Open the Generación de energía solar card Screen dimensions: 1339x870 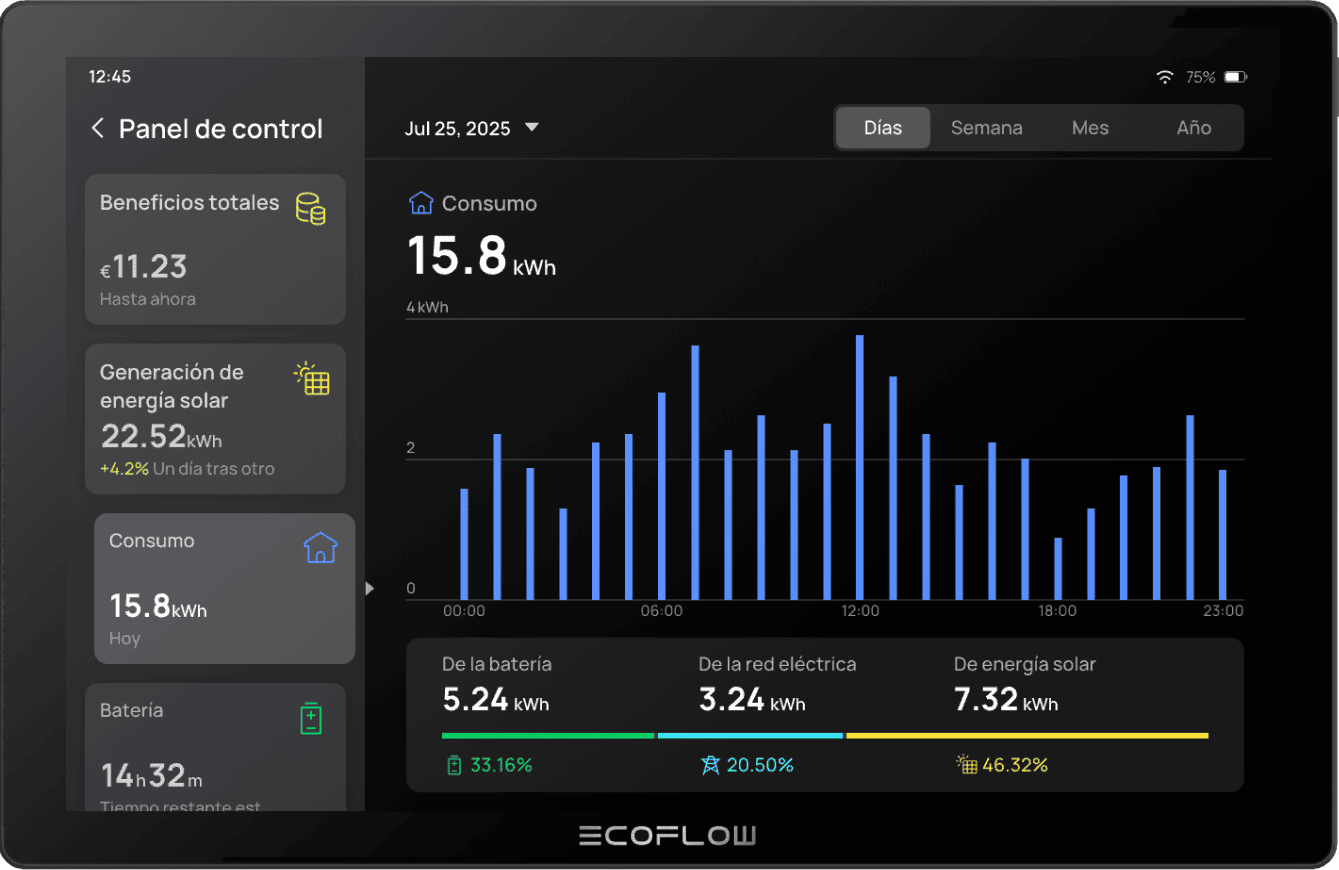point(215,419)
